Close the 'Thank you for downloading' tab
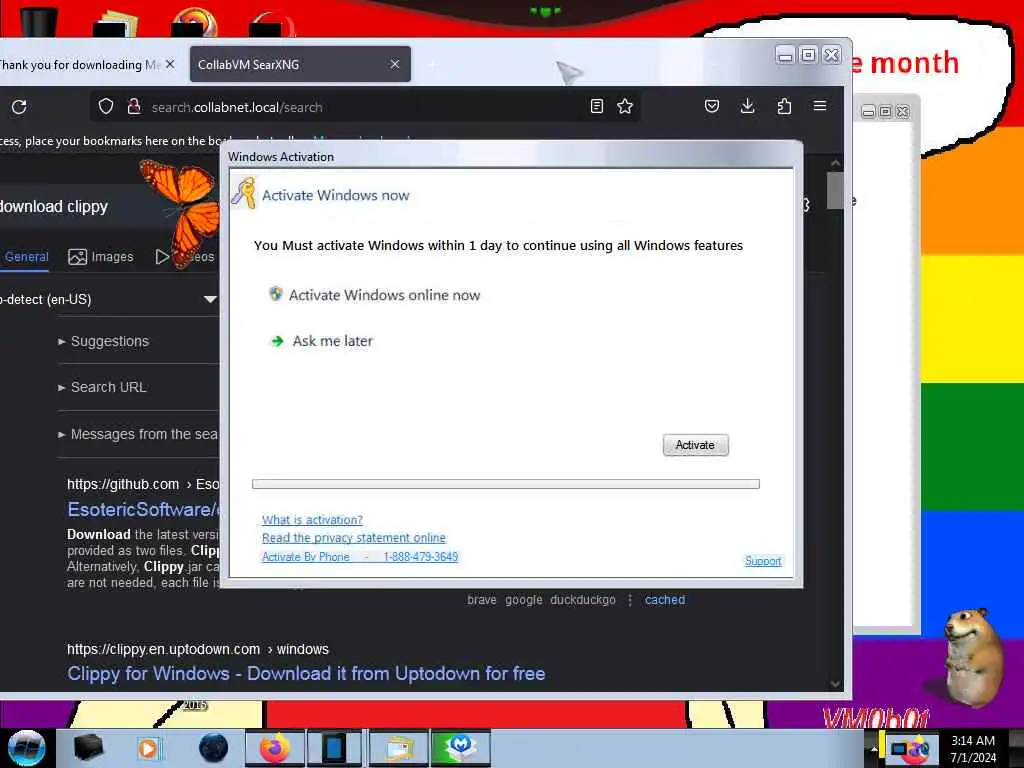 tap(170, 64)
